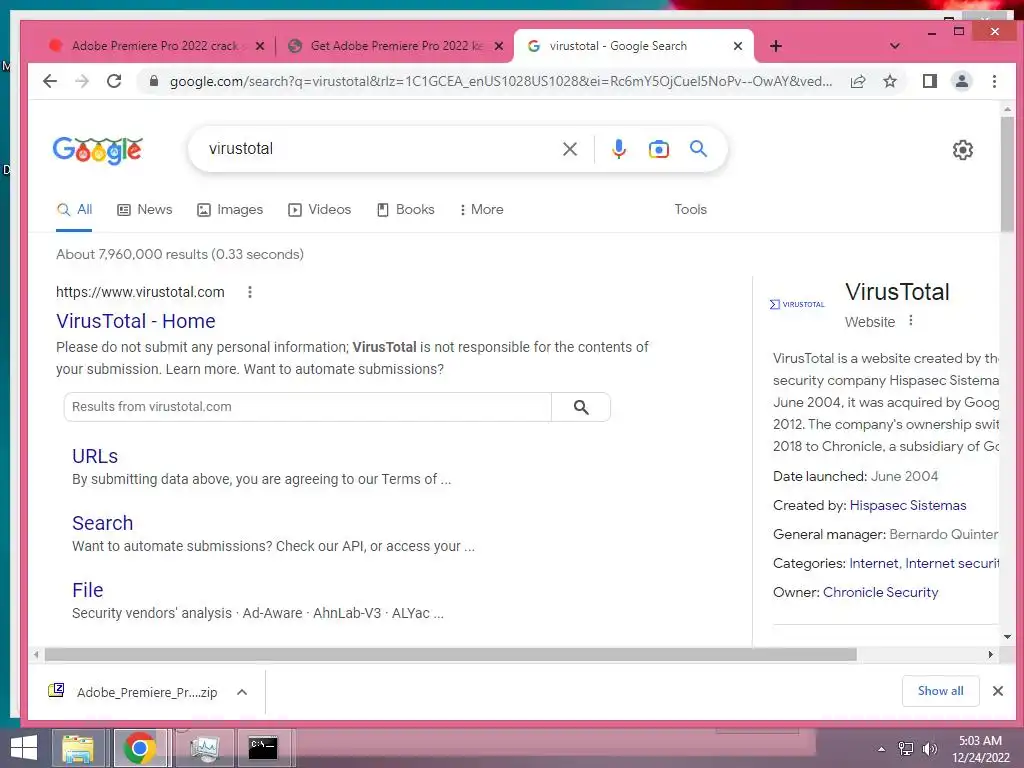1024x768 pixels.
Task: Click the Google holiday logo
Action: [97, 150]
